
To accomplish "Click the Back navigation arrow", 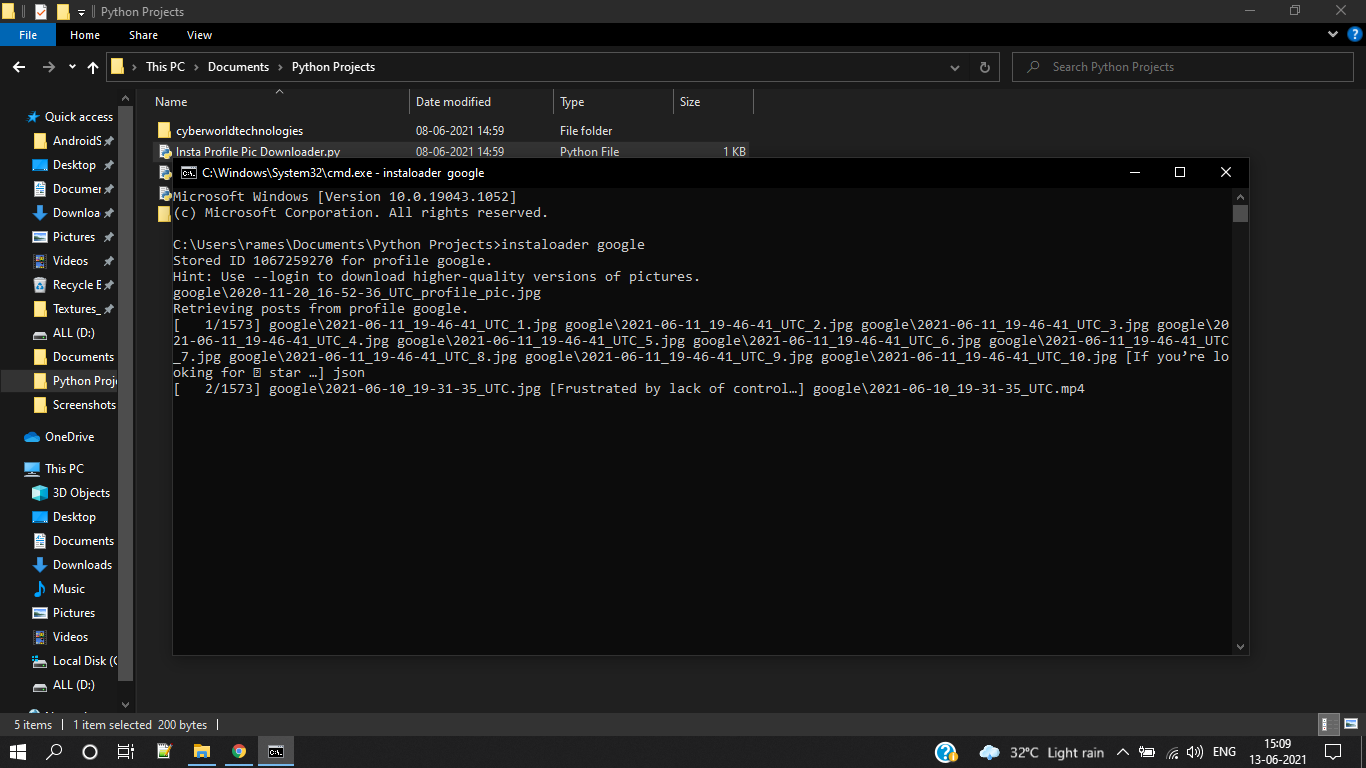I will [19, 67].
